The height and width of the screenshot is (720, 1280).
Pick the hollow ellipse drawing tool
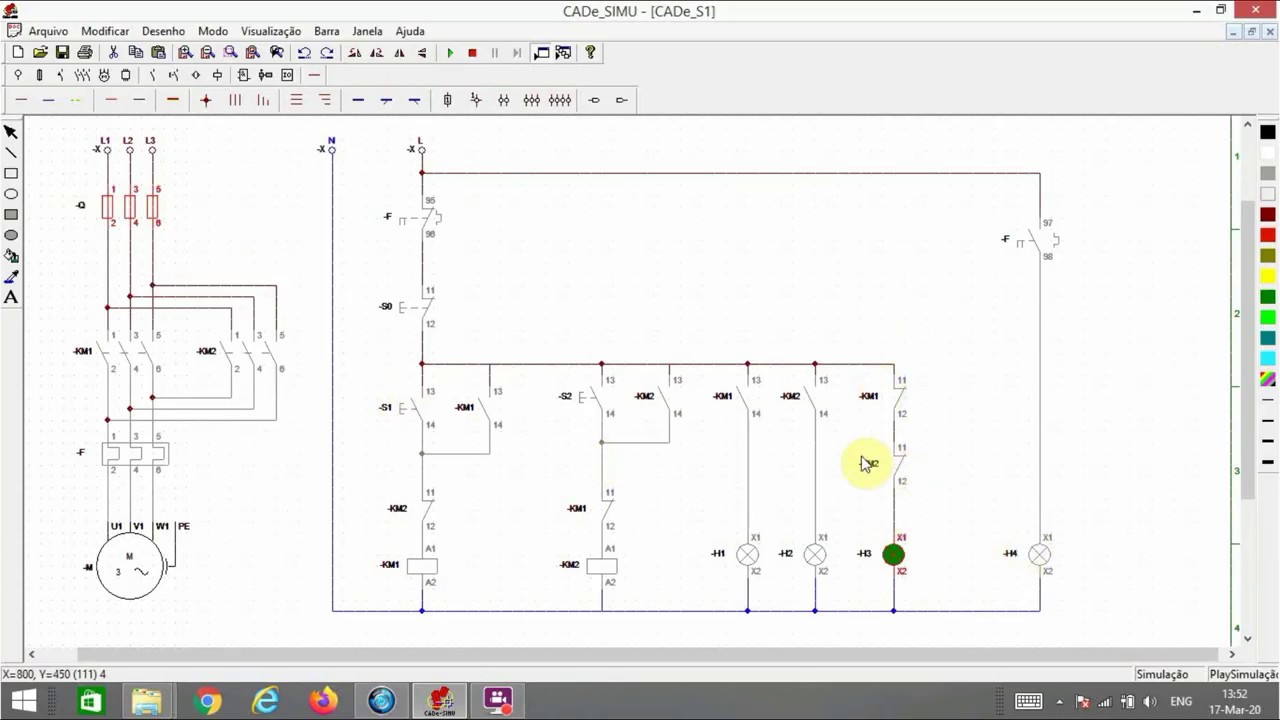pos(11,194)
